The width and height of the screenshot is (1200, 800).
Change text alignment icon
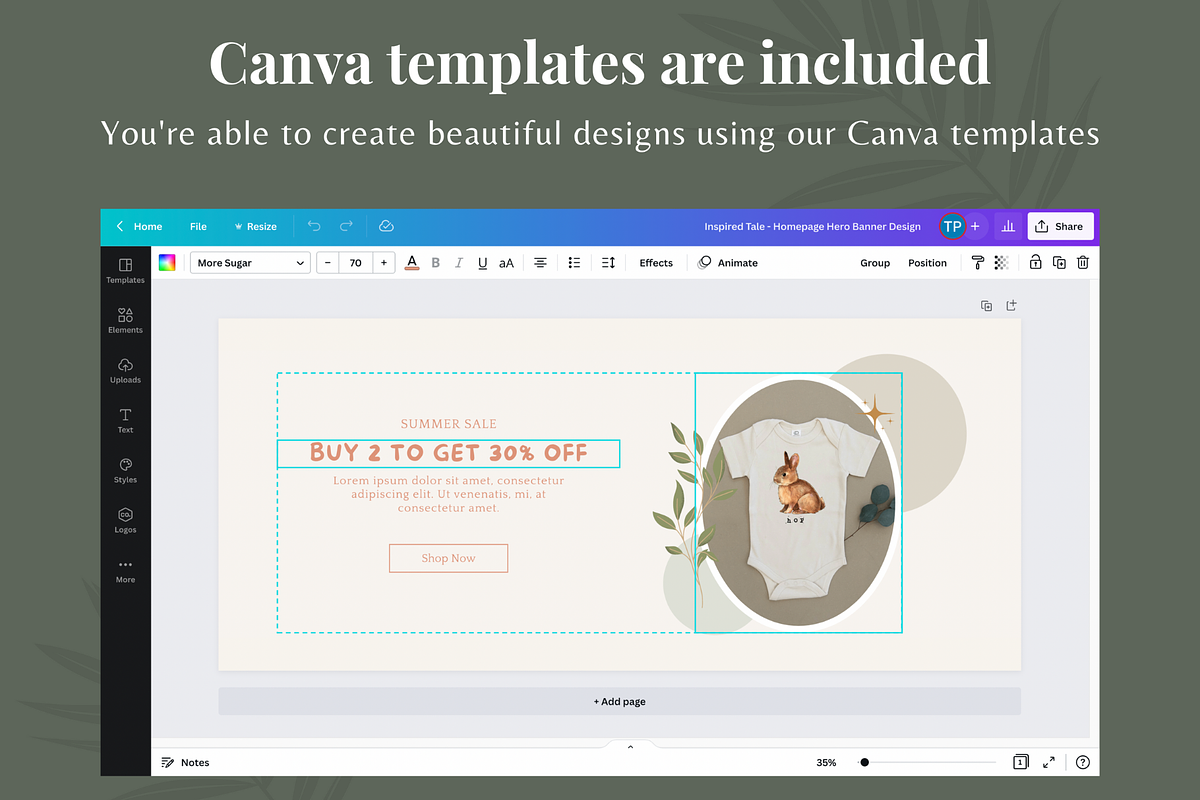point(540,263)
